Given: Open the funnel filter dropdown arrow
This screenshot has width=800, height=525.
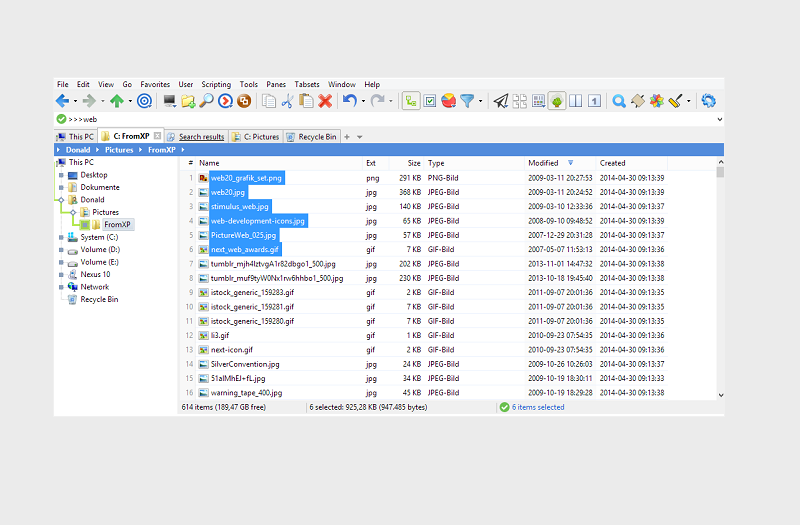Looking at the screenshot, I should (x=481, y=101).
